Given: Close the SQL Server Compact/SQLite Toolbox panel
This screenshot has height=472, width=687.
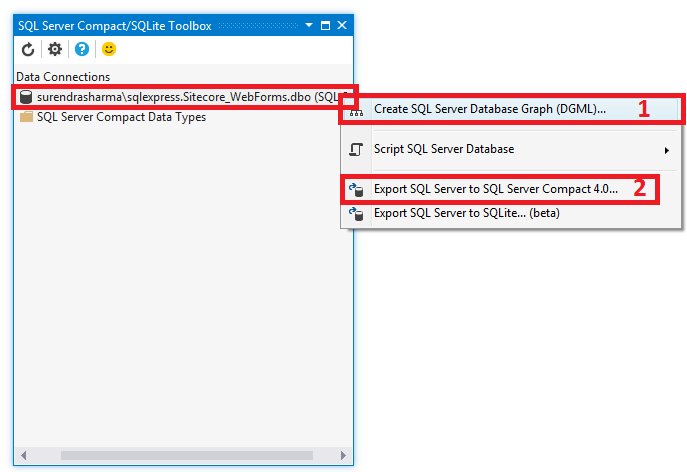Looking at the screenshot, I should (342, 25).
